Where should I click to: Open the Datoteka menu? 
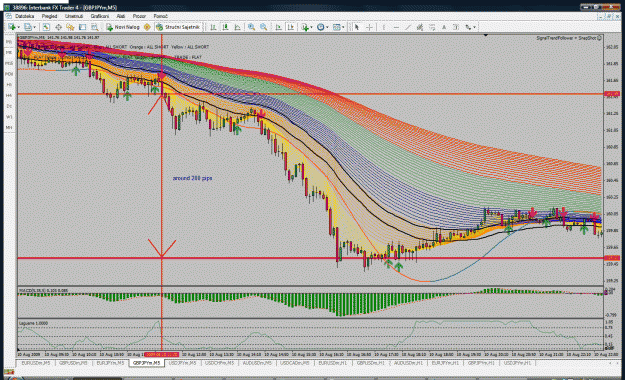tap(24, 16)
